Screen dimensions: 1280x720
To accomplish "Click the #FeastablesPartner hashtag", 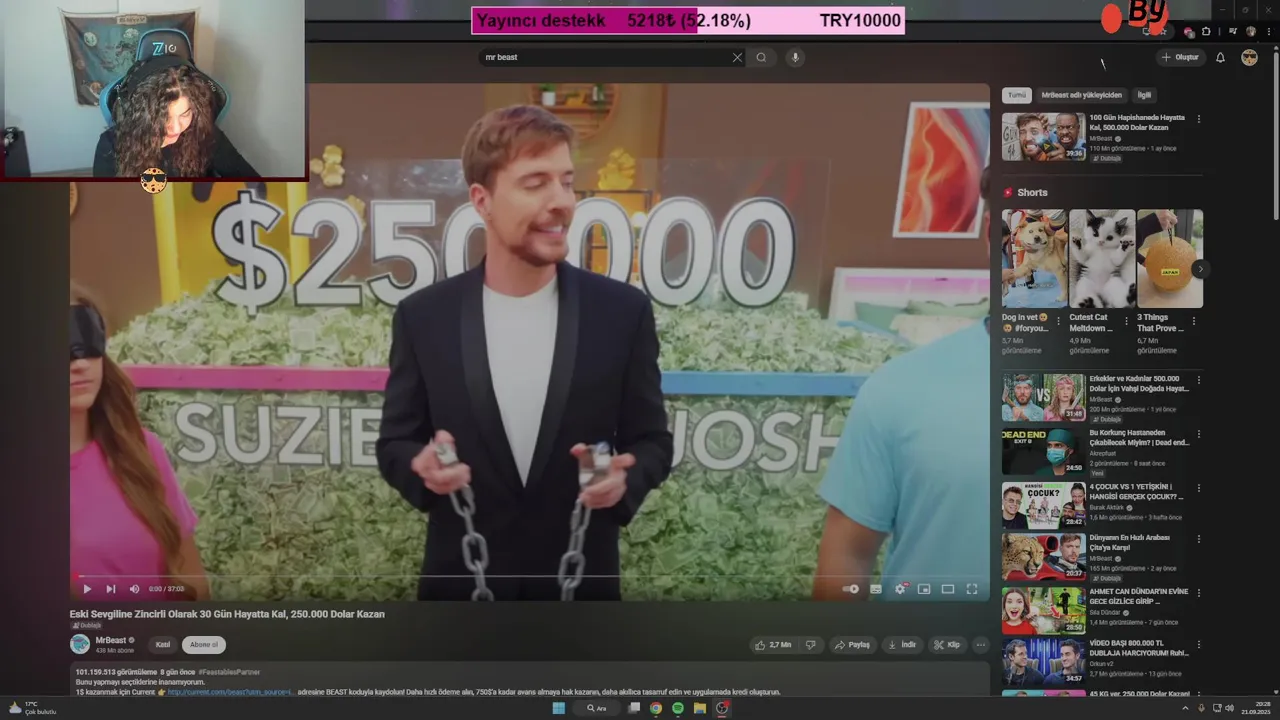I will (229, 672).
